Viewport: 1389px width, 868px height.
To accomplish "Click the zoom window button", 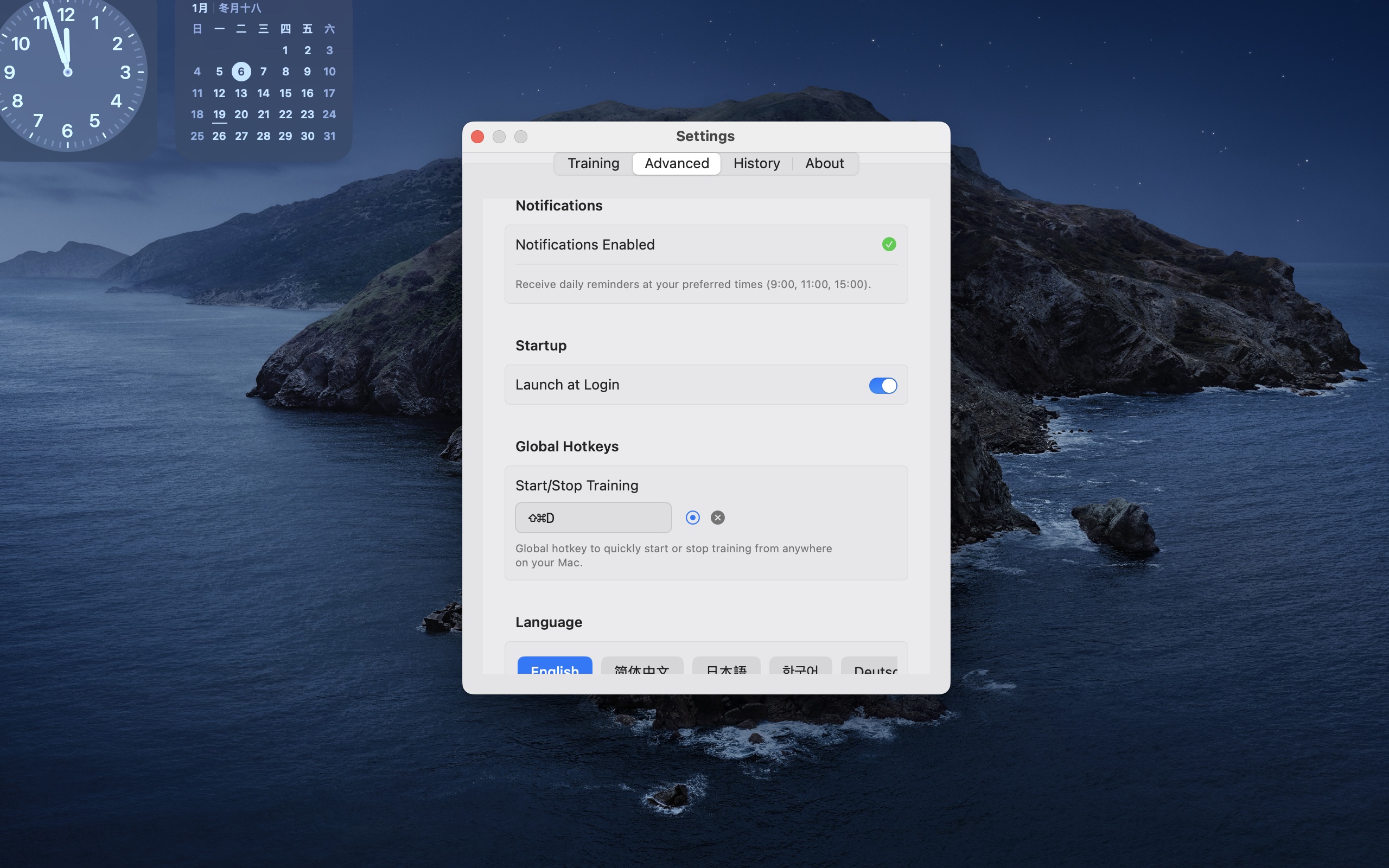I will click(x=520, y=137).
